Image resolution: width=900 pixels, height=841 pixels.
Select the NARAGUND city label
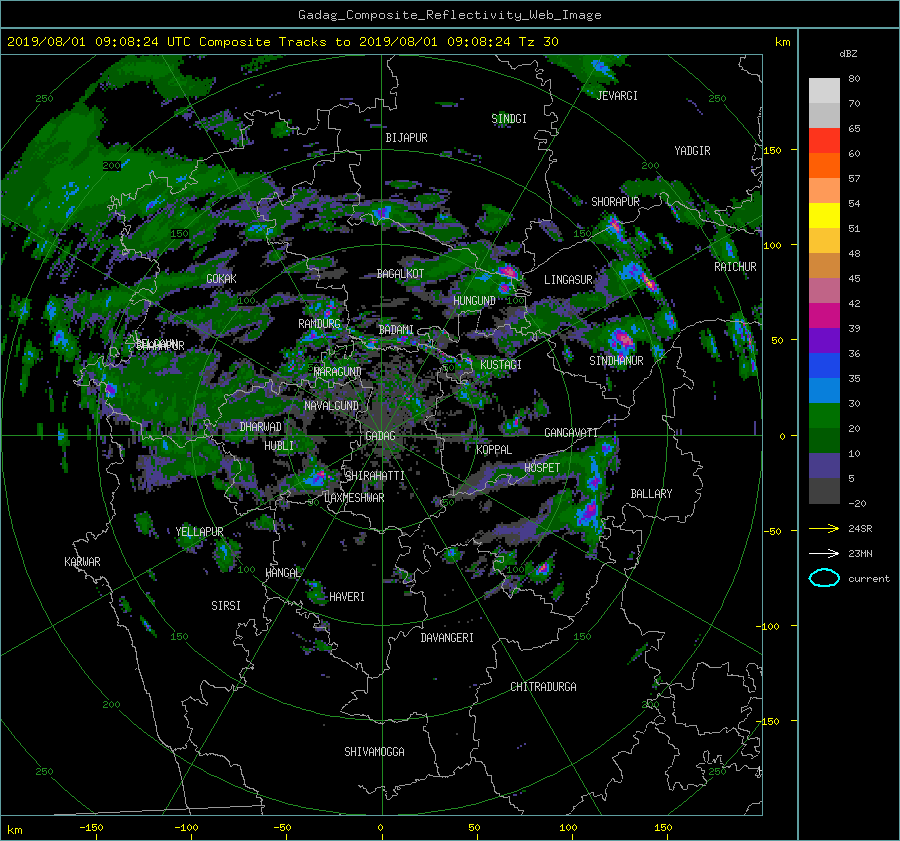coord(338,372)
